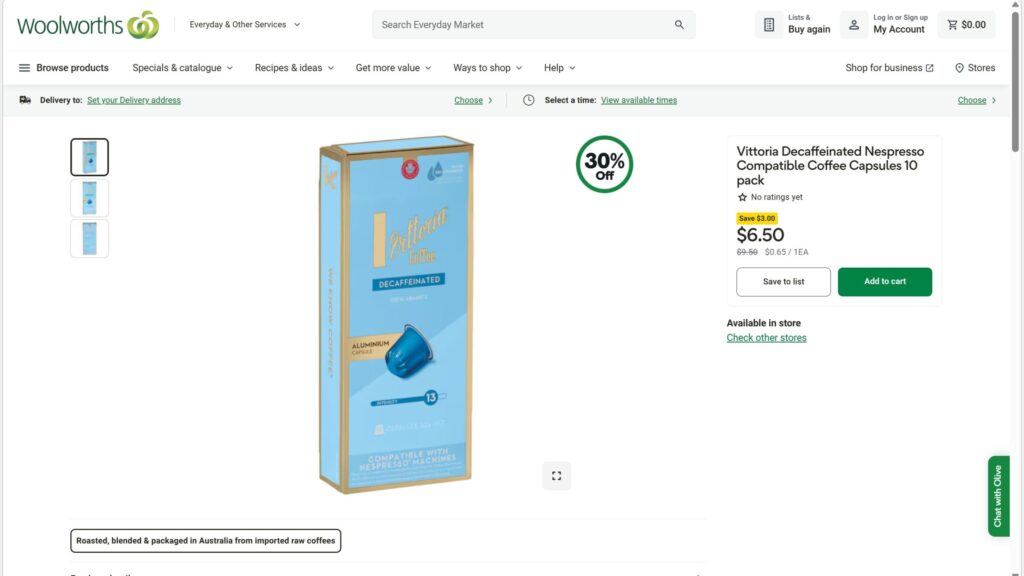Open the Lists & Buy again icon

coord(769,25)
